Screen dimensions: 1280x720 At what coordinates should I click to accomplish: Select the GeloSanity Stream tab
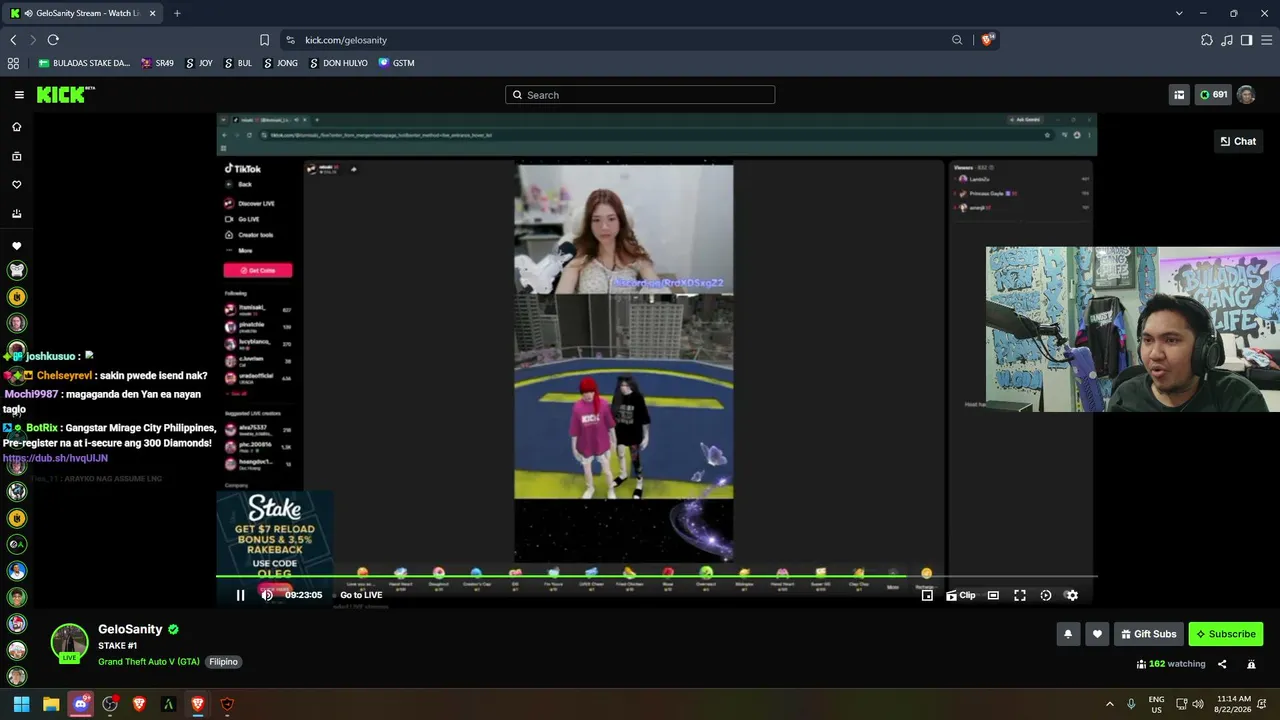click(x=82, y=13)
